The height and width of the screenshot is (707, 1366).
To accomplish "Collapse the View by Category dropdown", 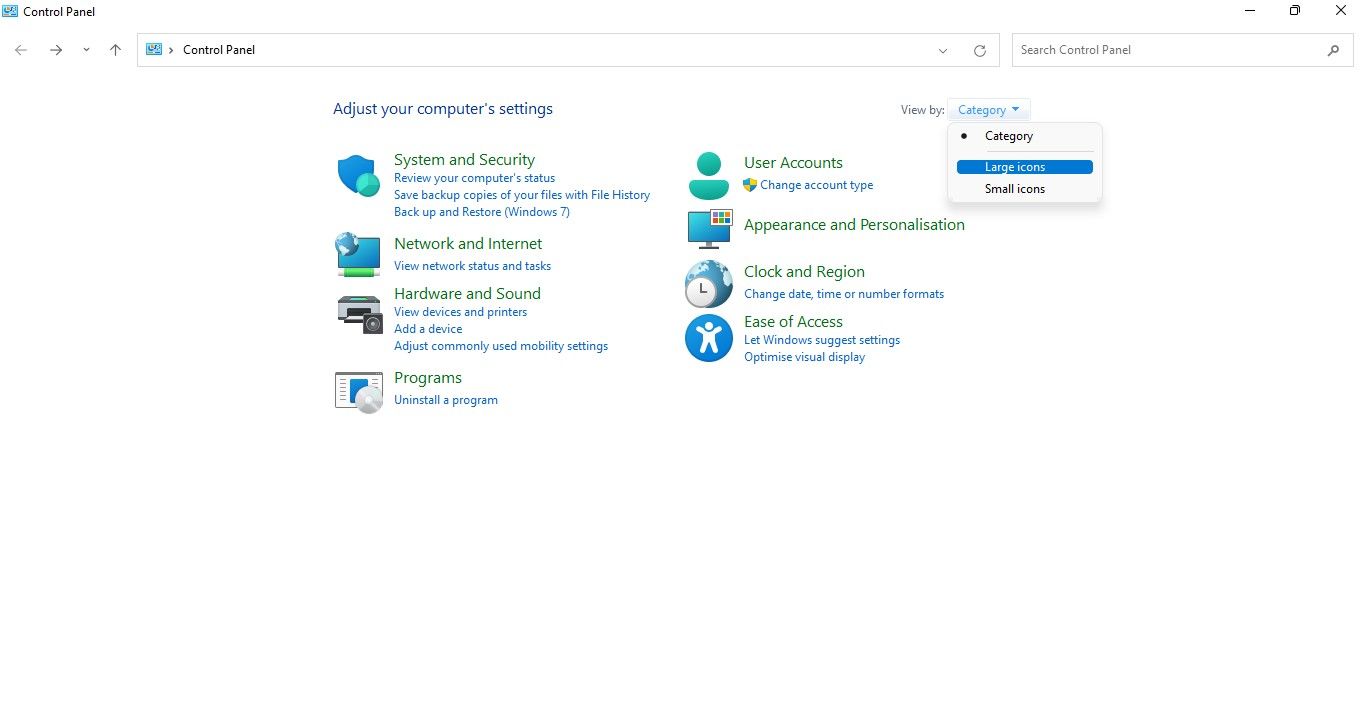I will pyautogui.click(x=988, y=110).
